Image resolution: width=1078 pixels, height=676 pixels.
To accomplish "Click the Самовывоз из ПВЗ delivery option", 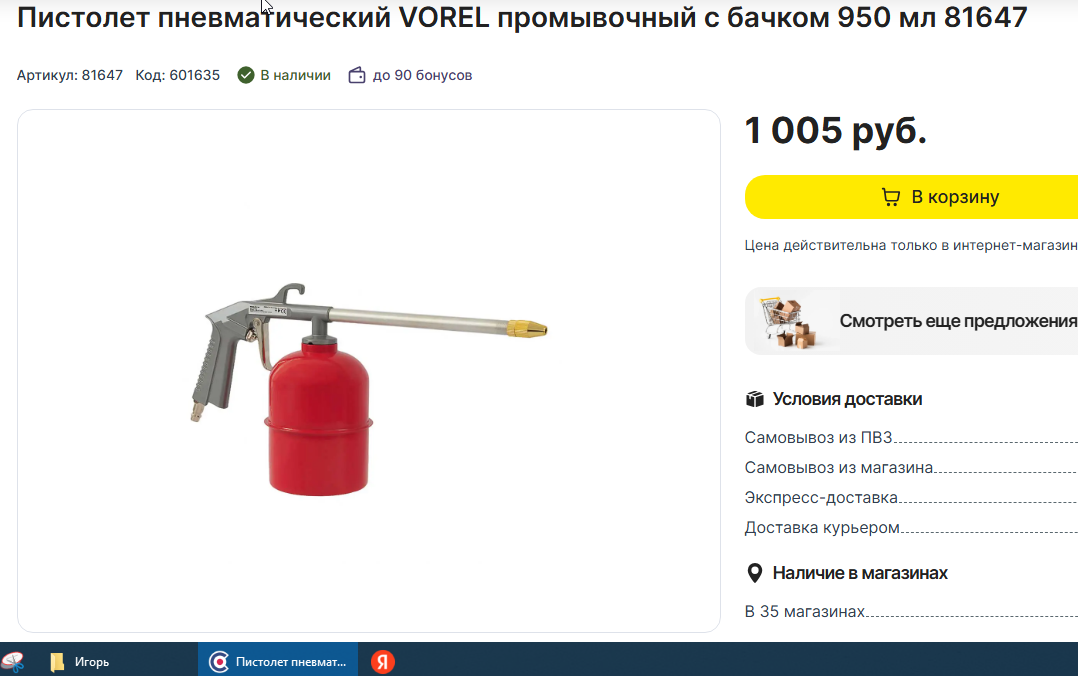I will (x=912, y=437).
